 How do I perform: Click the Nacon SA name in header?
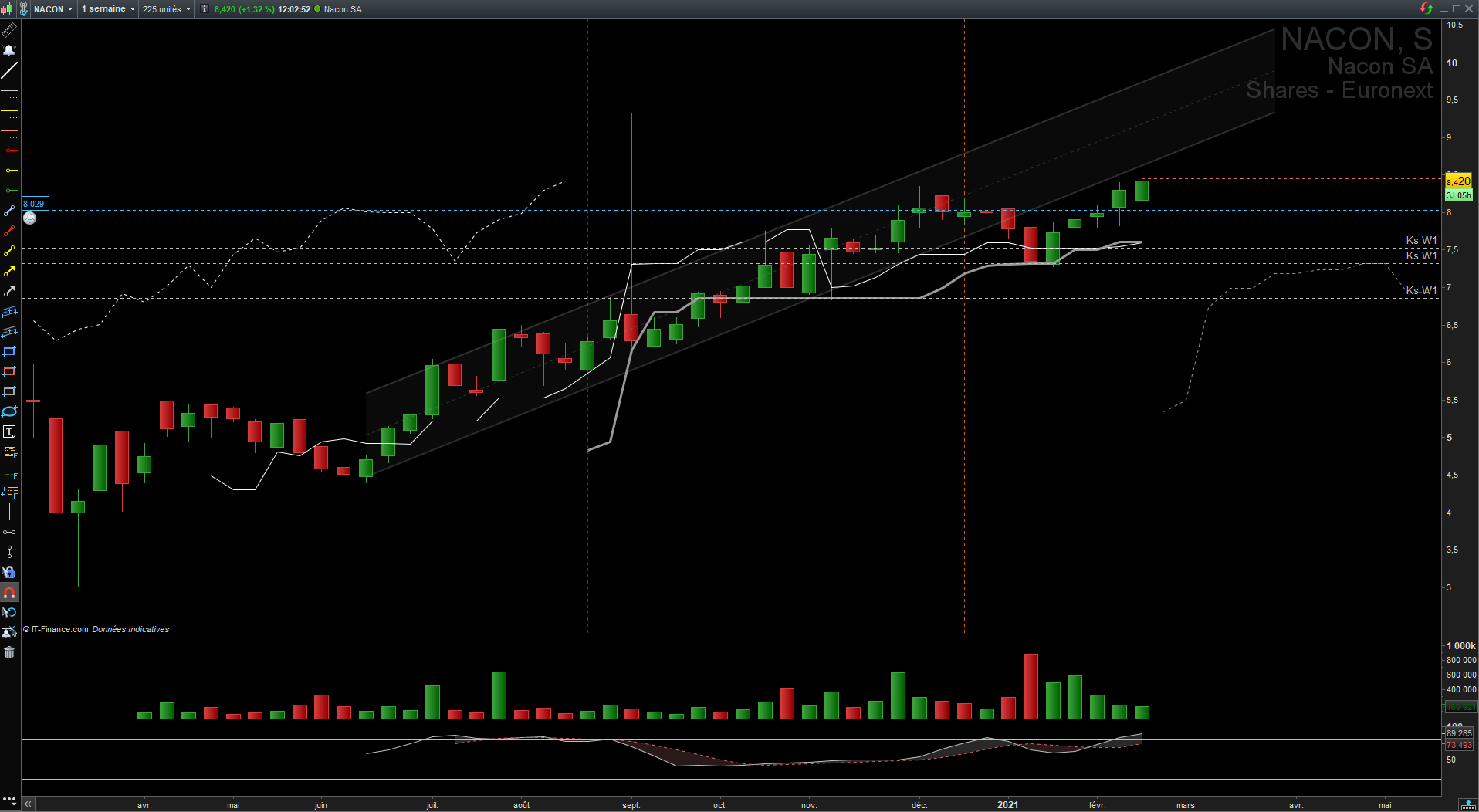click(x=343, y=9)
